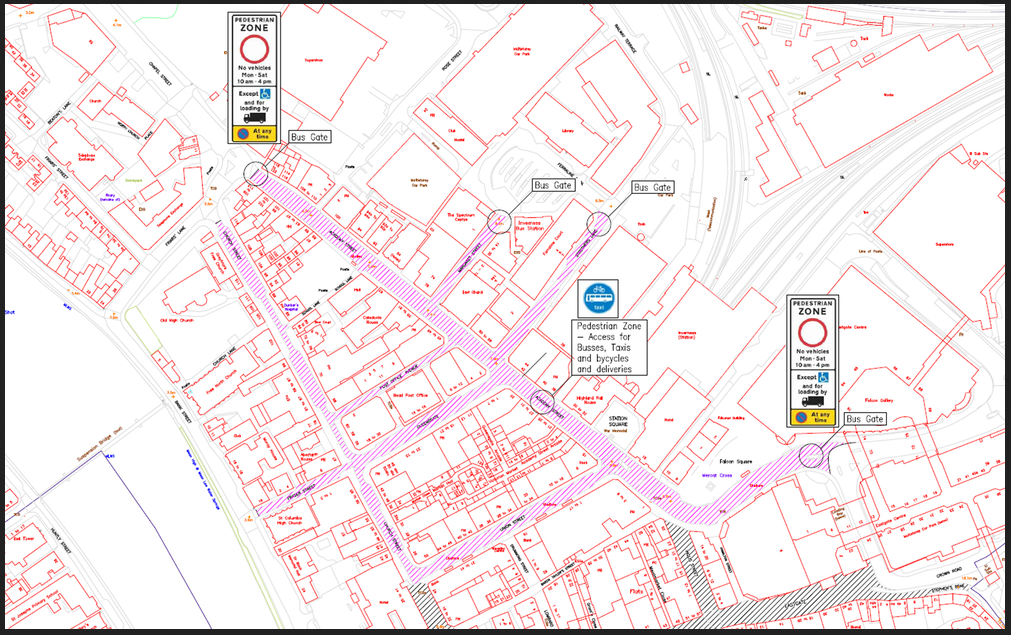1011x635 pixels.
Task: Open the 'Pedestrian Zone – Access for Busses' text box
Action: coord(609,348)
